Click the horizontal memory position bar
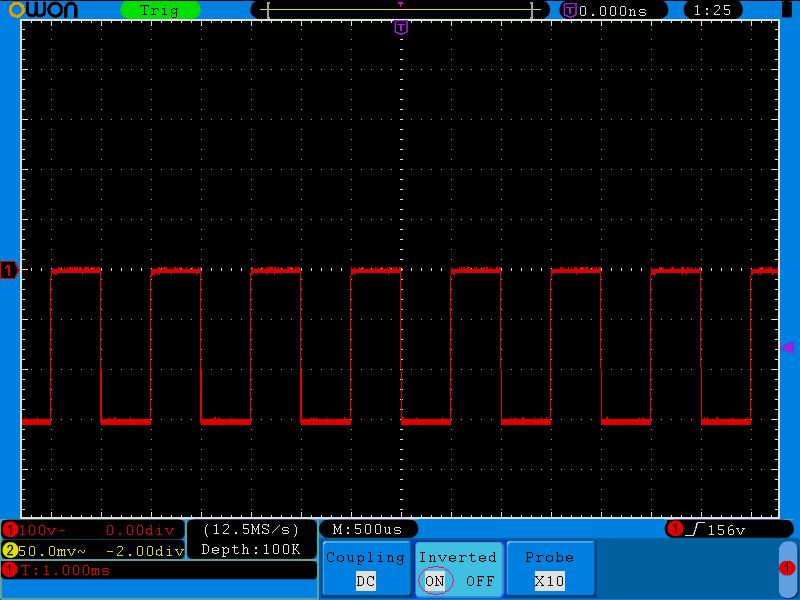The image size is (800, 600). 400,10
